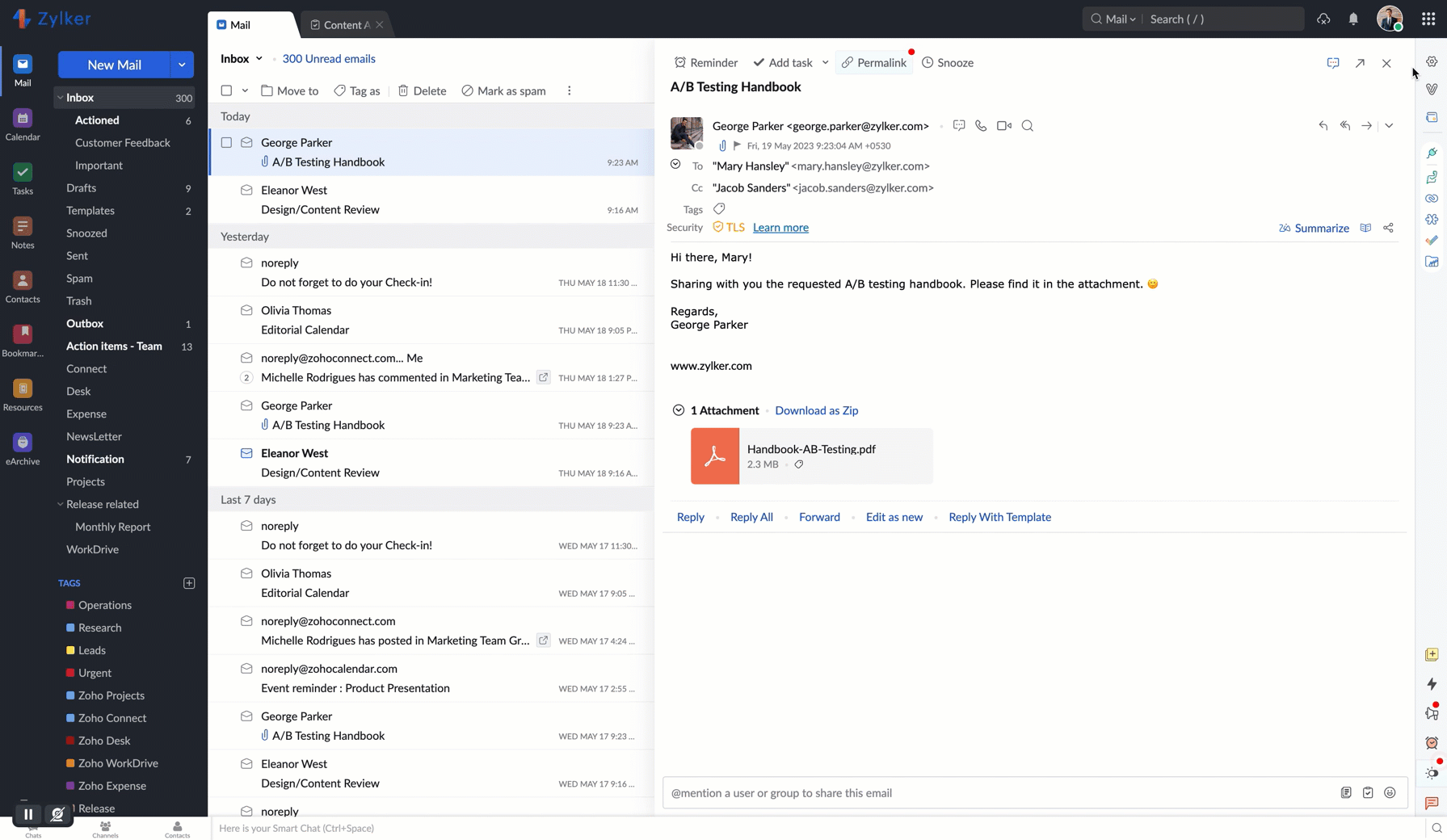Toggle the flag on this email
The width and height of the screenshot is (1447, 840).
(737, 146)
